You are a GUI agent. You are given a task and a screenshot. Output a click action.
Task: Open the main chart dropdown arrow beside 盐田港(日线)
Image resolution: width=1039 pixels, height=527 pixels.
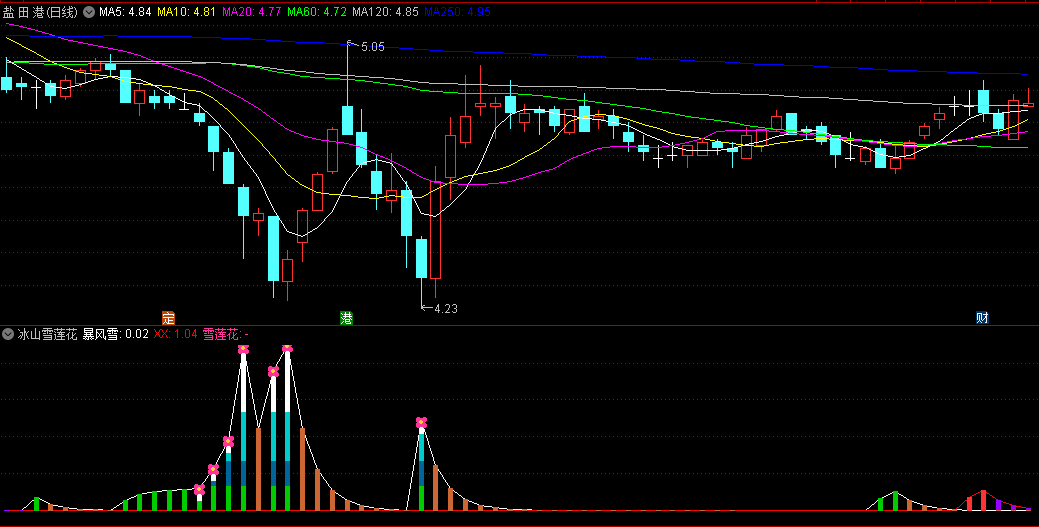(89, 12)
